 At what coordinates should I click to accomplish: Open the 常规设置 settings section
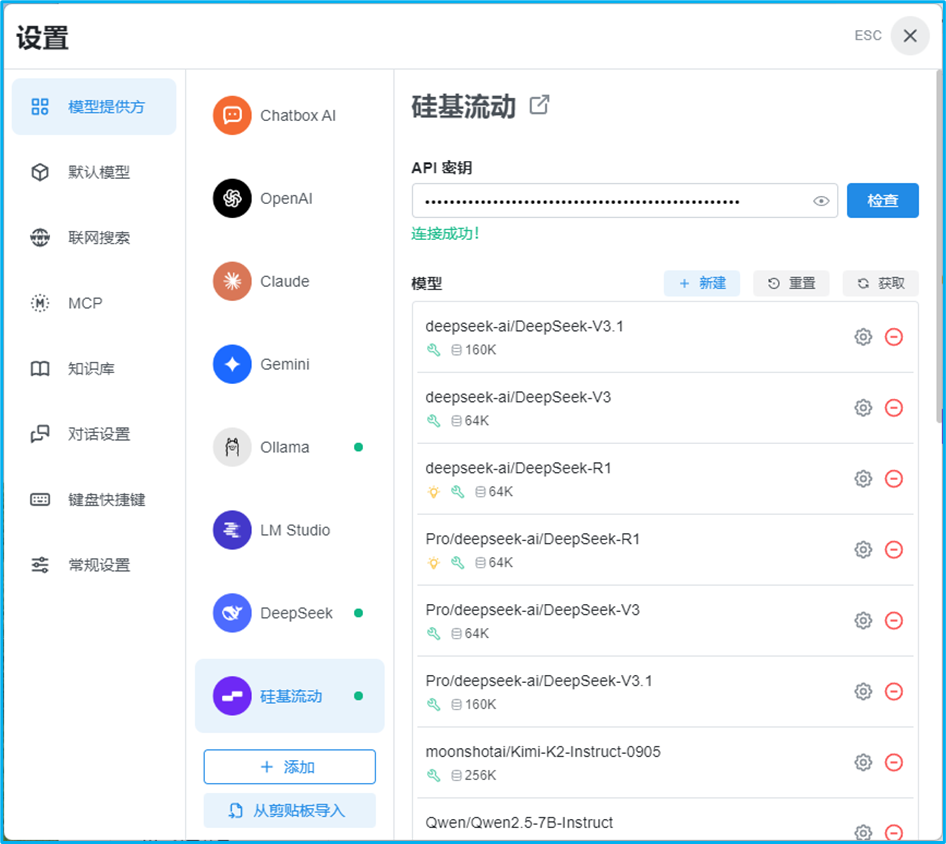click(94, 565)
